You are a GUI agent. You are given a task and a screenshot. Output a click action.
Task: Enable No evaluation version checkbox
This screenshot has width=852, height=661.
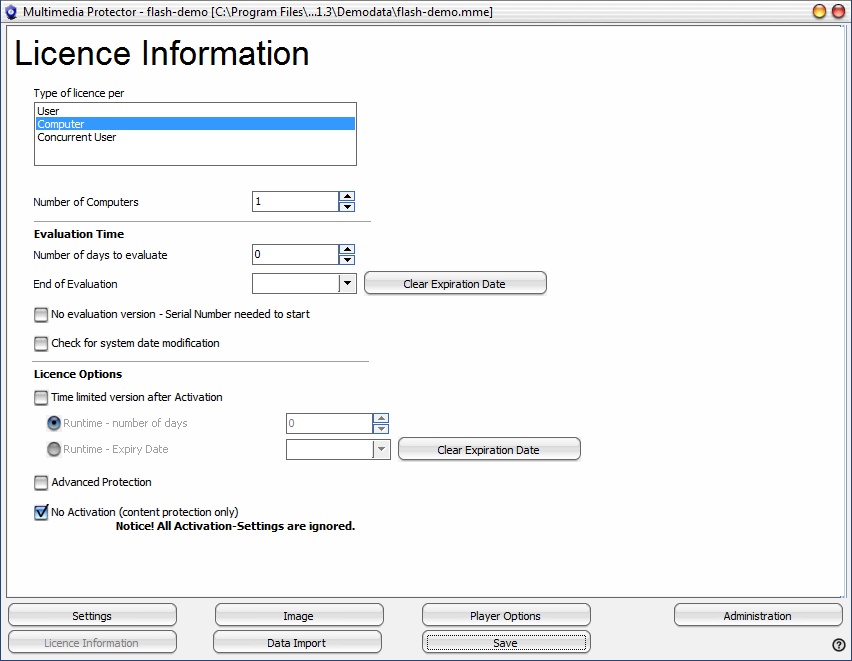tap(41, 314)
